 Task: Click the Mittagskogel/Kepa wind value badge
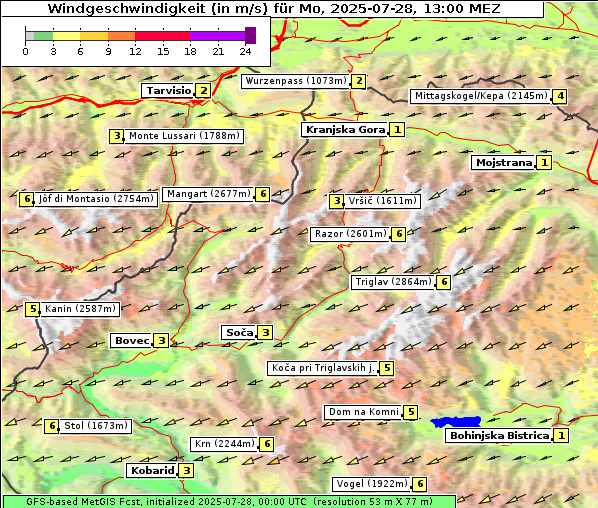[560, 96]
